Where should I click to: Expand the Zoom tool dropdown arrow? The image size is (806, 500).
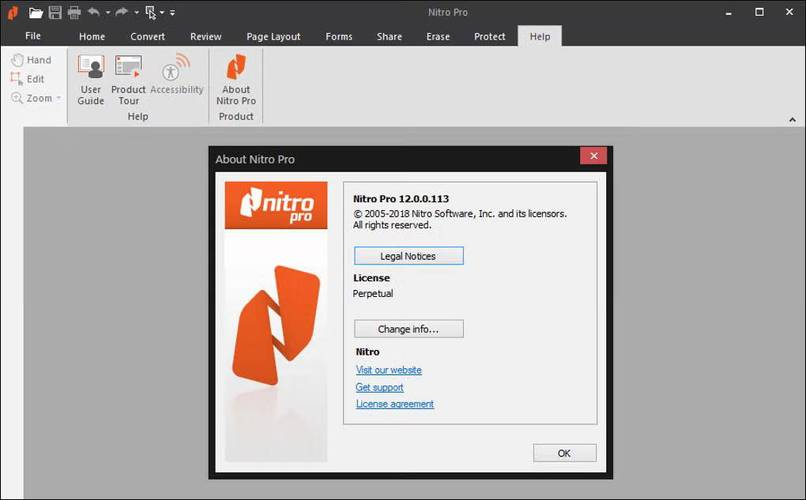tap(59, 98)
